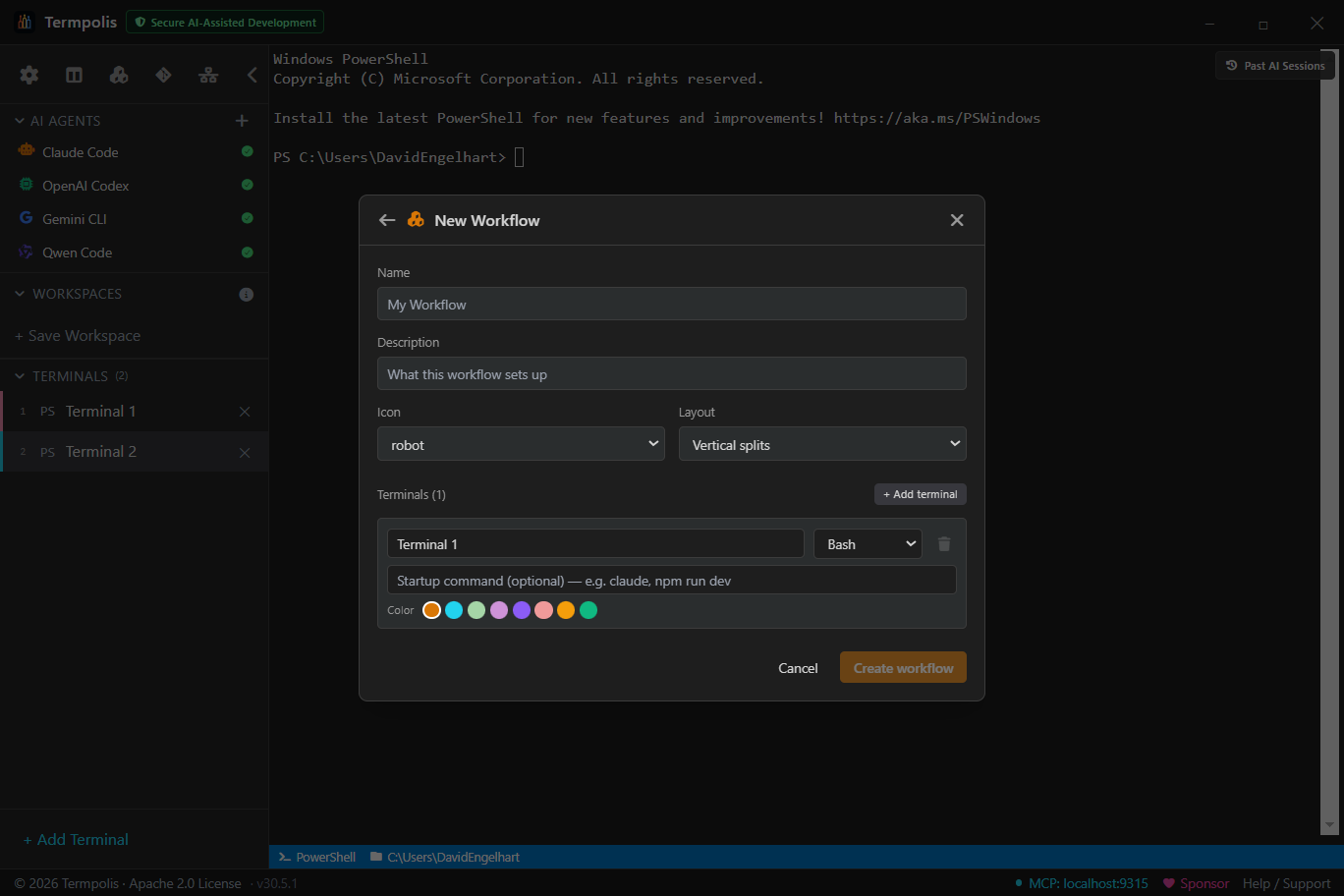Close Terminal 1 with its X icon

tap(245, 412)
